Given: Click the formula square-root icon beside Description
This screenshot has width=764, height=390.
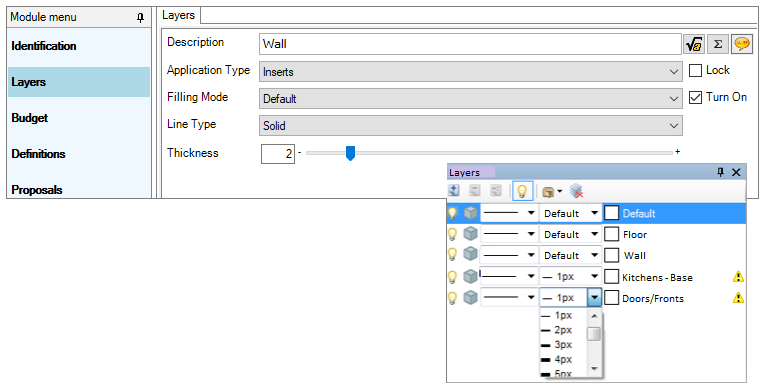Looking at the screenshot, I should pos(694,44).
